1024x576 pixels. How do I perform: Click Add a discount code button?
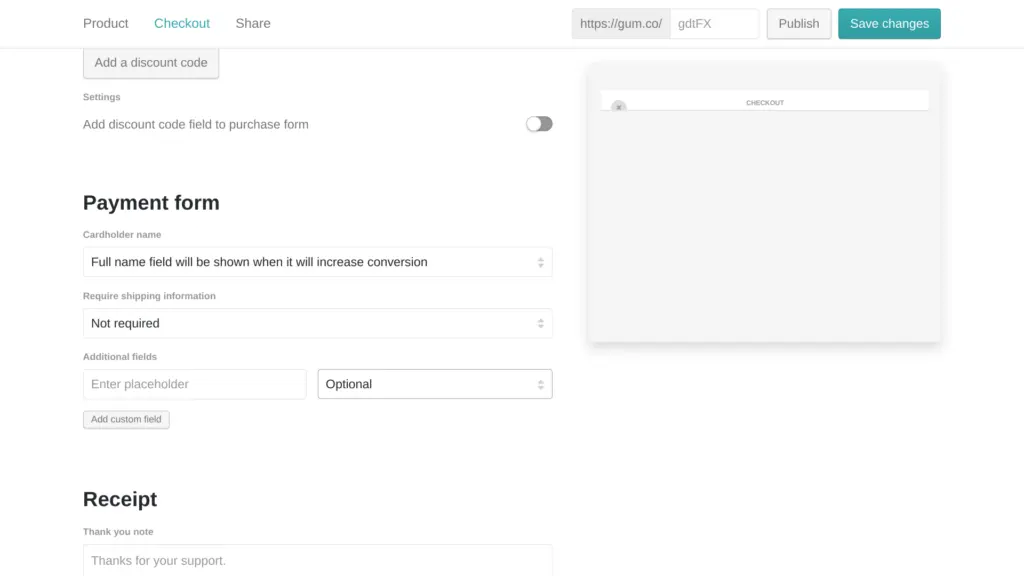pyautogui.click(x=151, y=63)
